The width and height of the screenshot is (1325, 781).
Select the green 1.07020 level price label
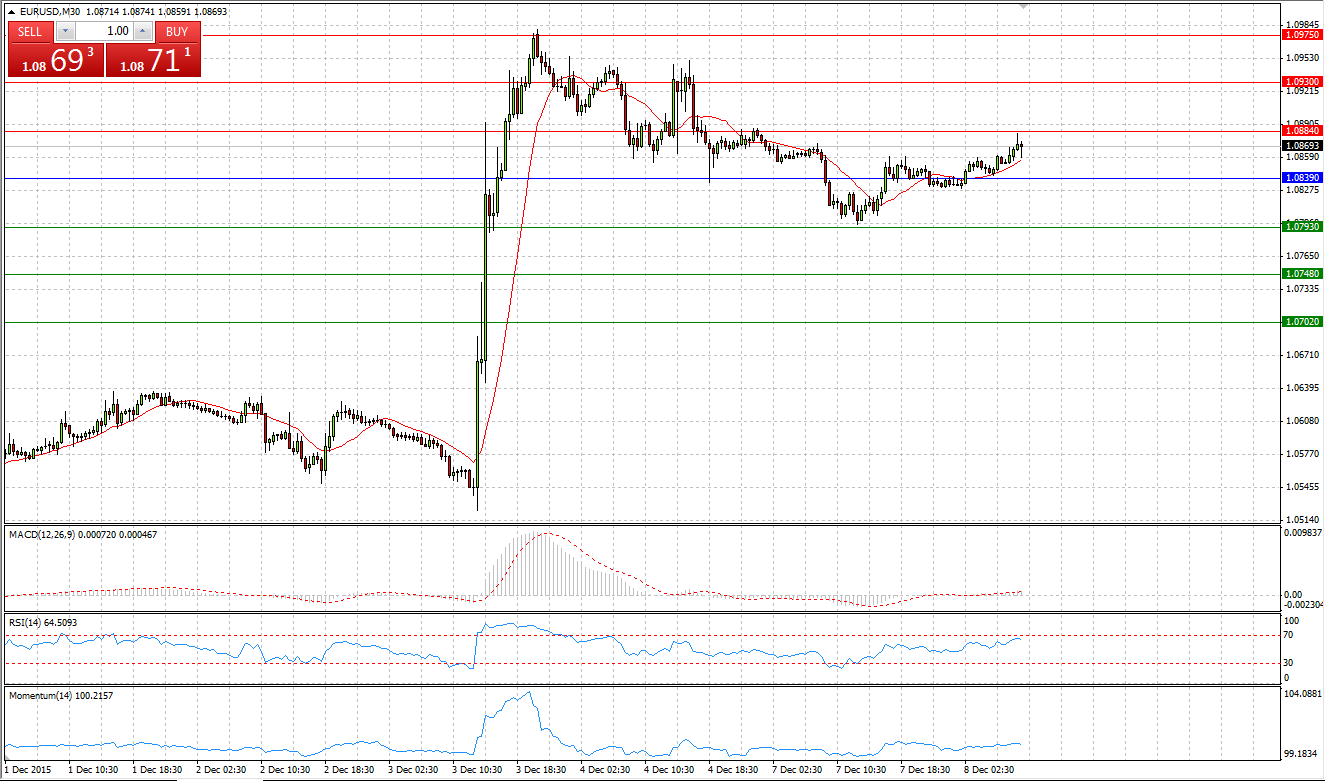point(1301,322)
